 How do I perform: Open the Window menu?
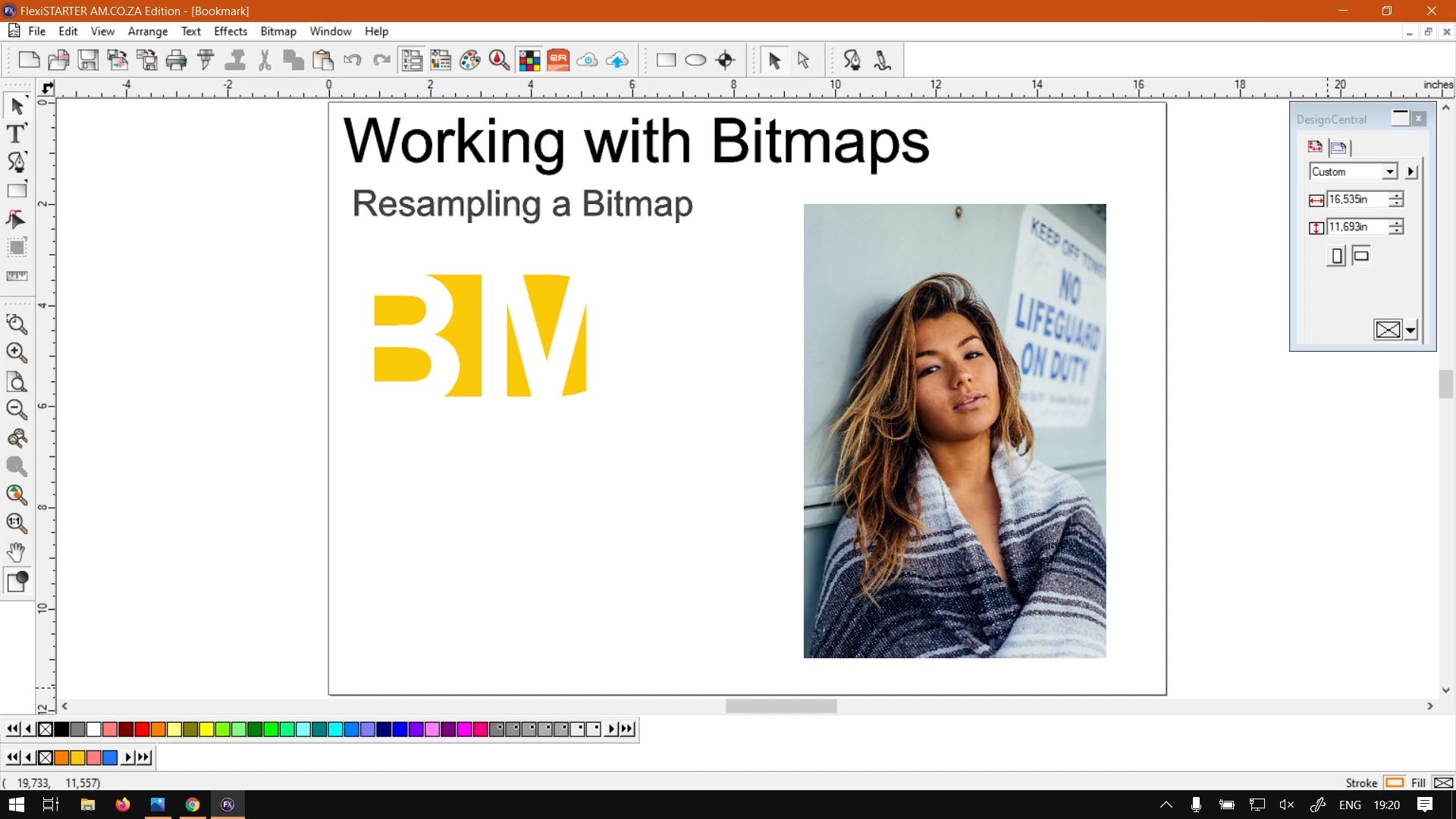(x=331, y=31)
